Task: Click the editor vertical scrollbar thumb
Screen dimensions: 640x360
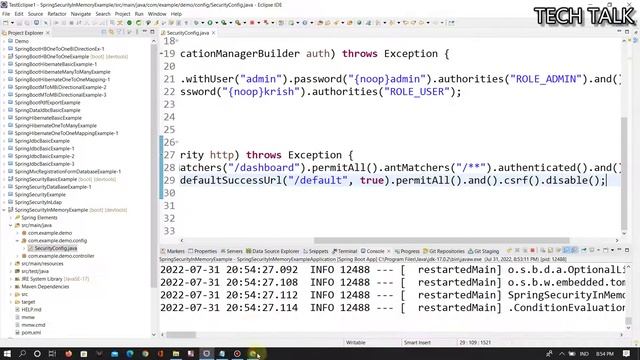Action: click(624, 174)
